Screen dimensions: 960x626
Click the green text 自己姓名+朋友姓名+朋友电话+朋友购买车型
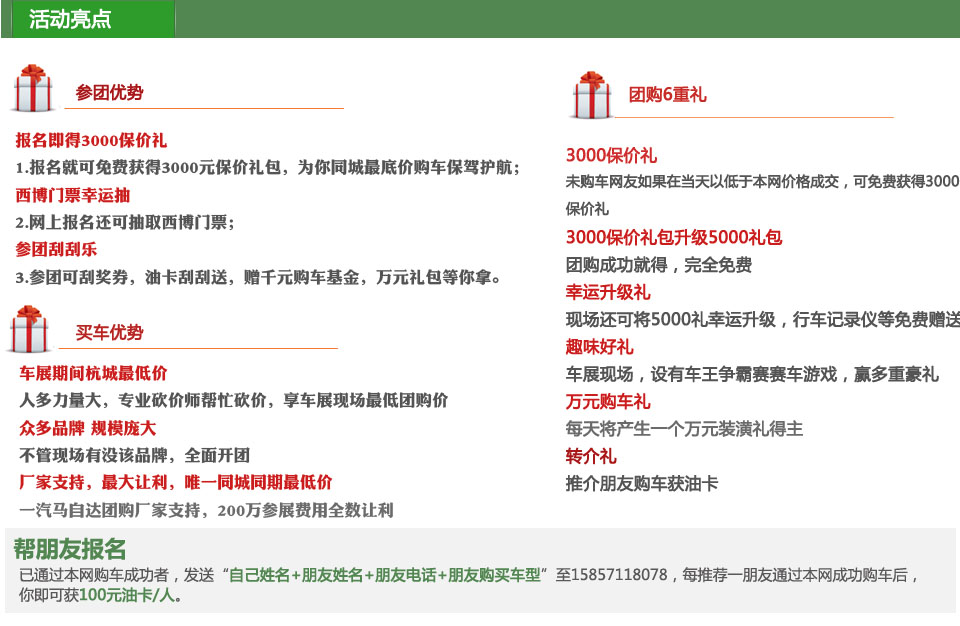[384, 575]
